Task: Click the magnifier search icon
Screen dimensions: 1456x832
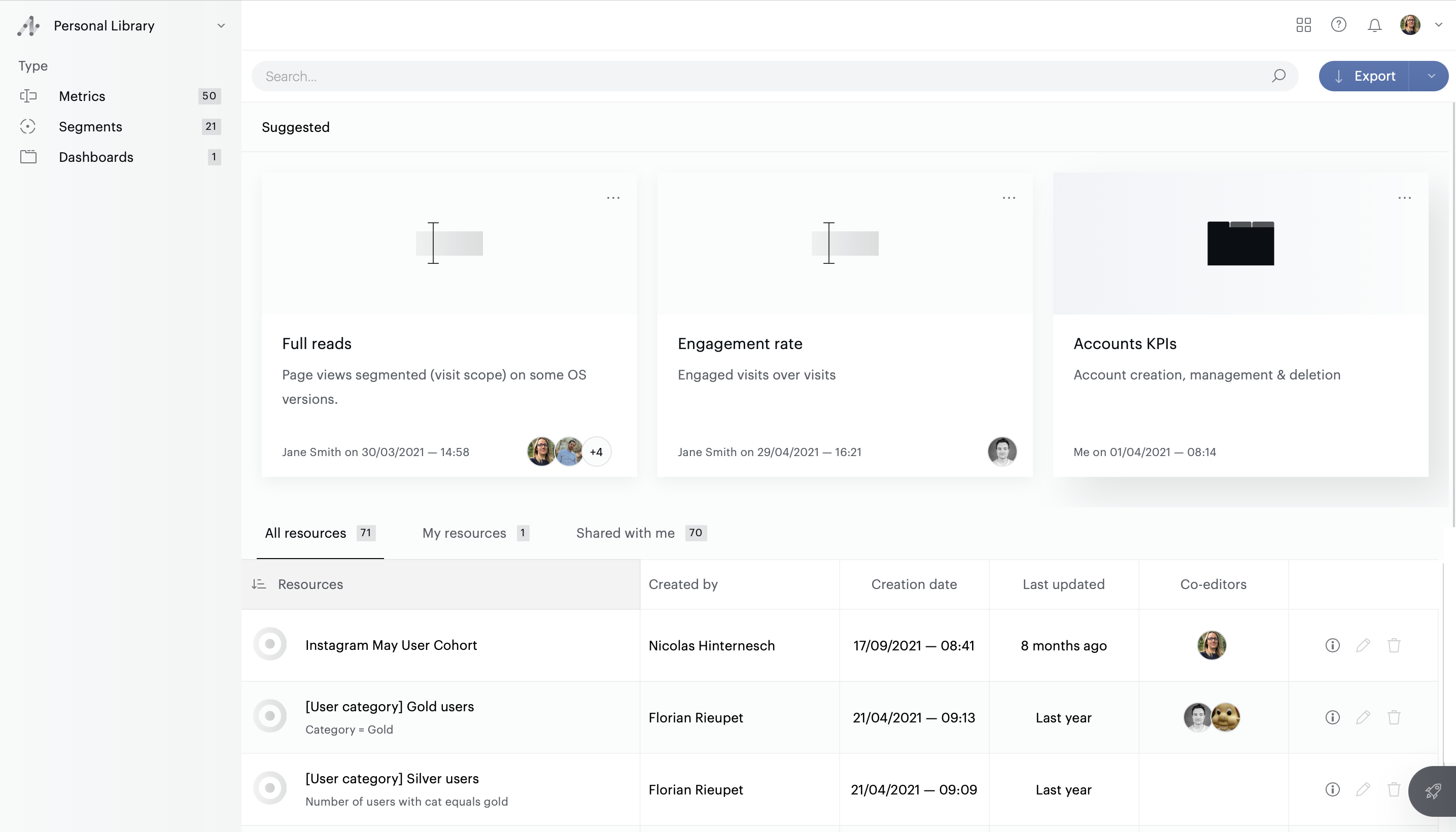Action: point(1278,76)
